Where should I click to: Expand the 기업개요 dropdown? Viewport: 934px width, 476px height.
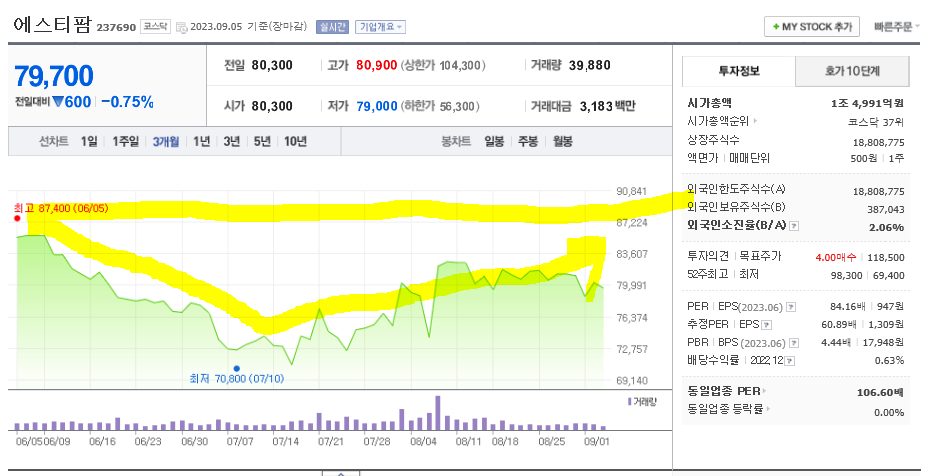point(381,27)
